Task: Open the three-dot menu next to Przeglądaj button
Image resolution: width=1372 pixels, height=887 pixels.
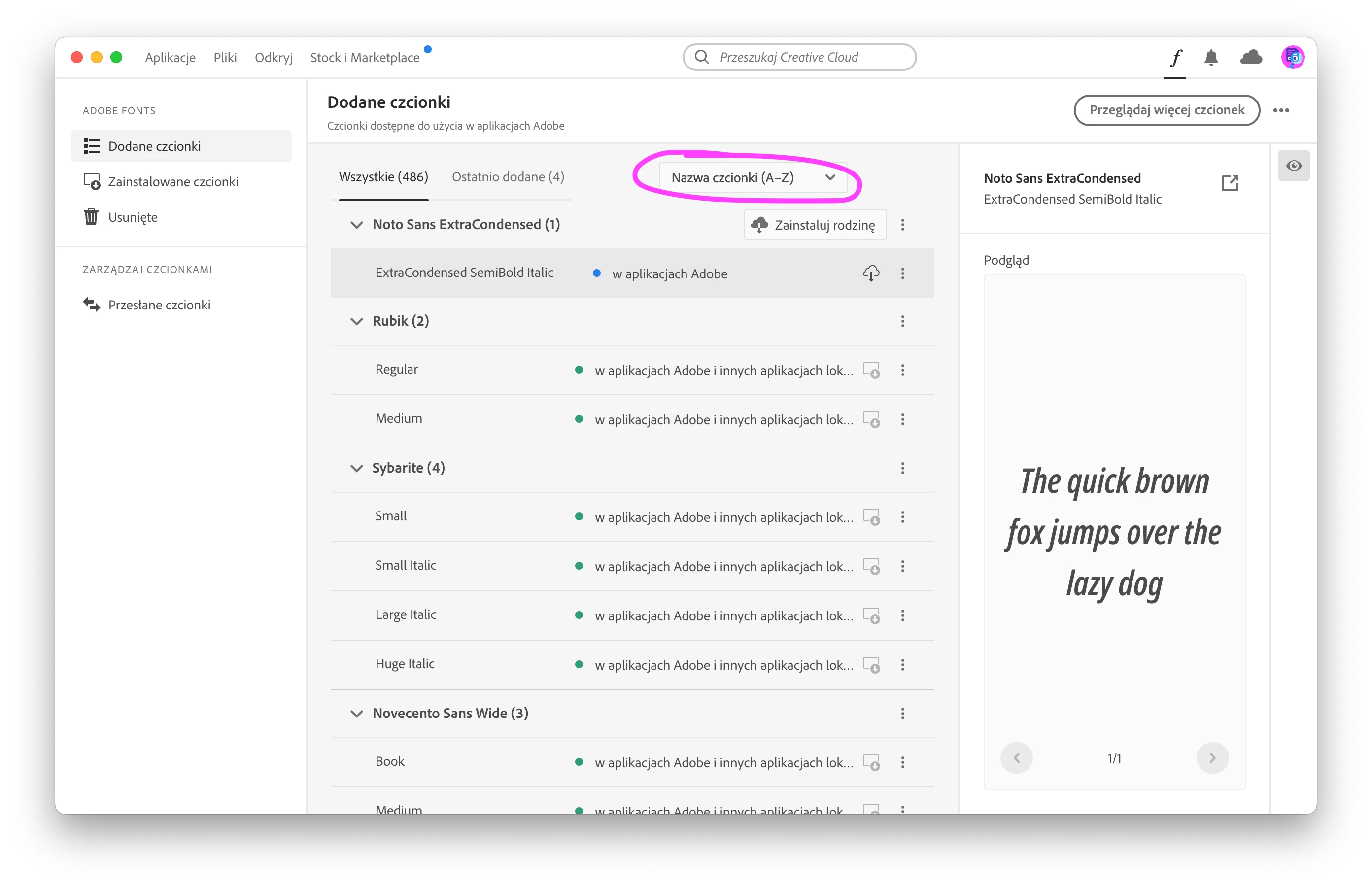Action: [1281, 110]
